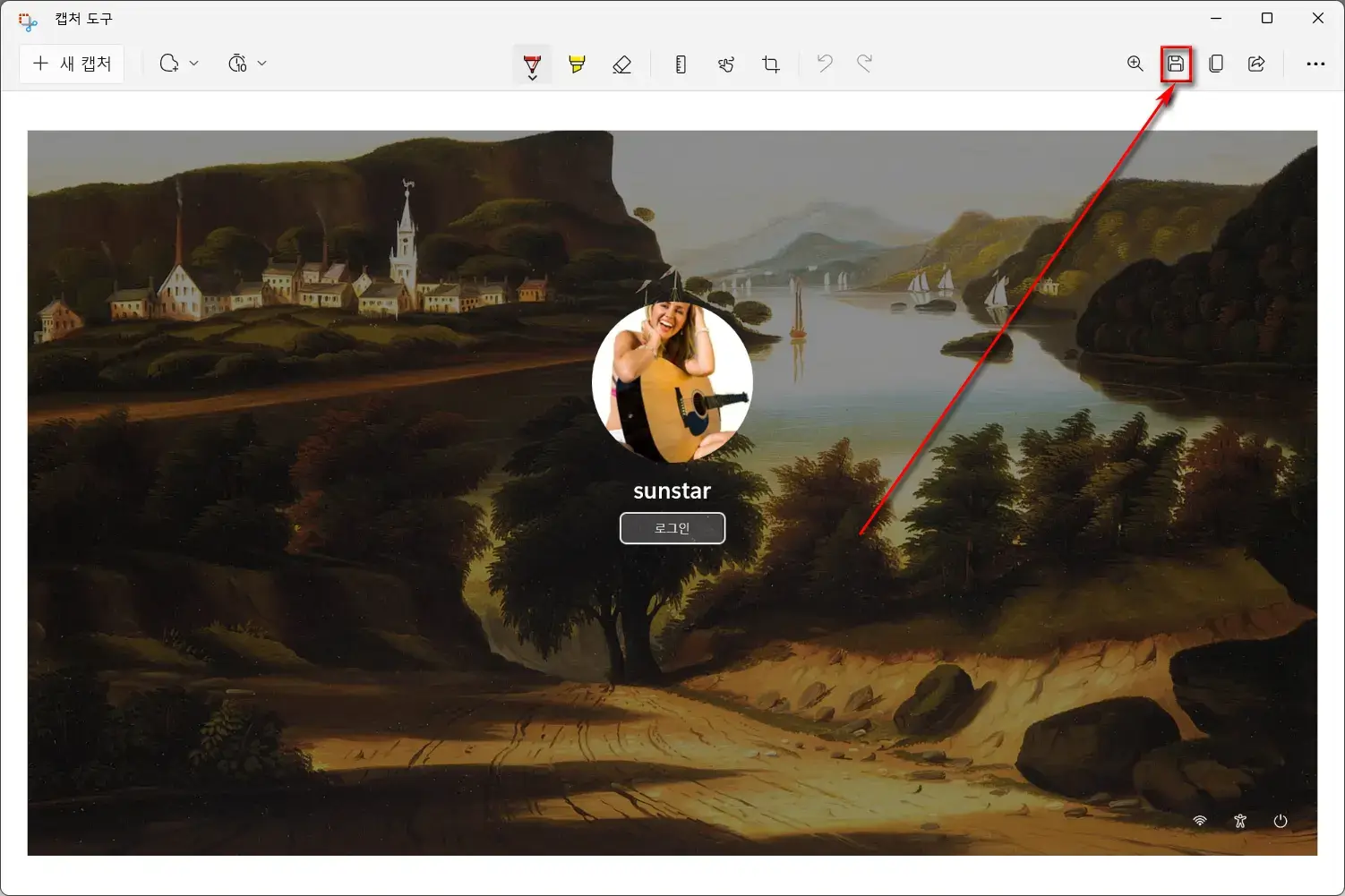
Task: Expand the snipping mode dropdown arrow
Action: pos(193,64)
